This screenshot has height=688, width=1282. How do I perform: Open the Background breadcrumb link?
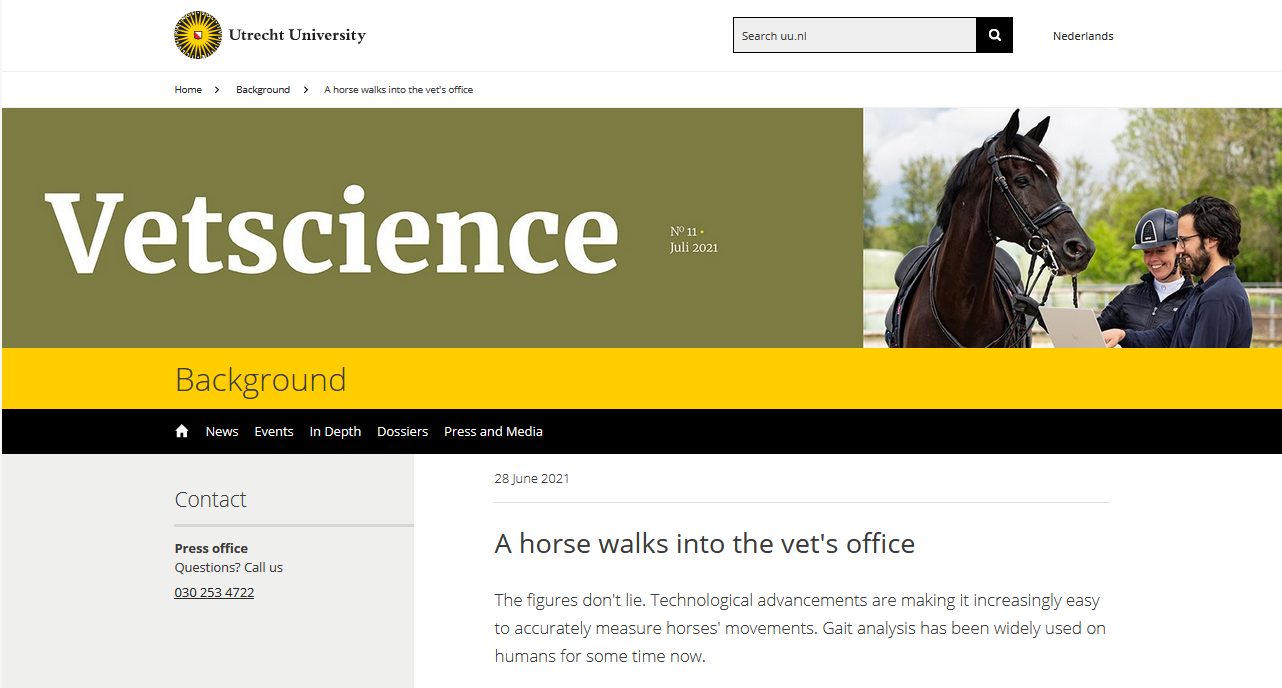pyautogui.click(x=263, y=90)
